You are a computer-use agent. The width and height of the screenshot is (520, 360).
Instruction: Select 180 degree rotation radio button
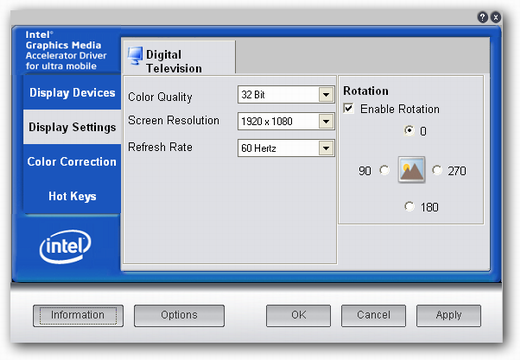(409, 206)
